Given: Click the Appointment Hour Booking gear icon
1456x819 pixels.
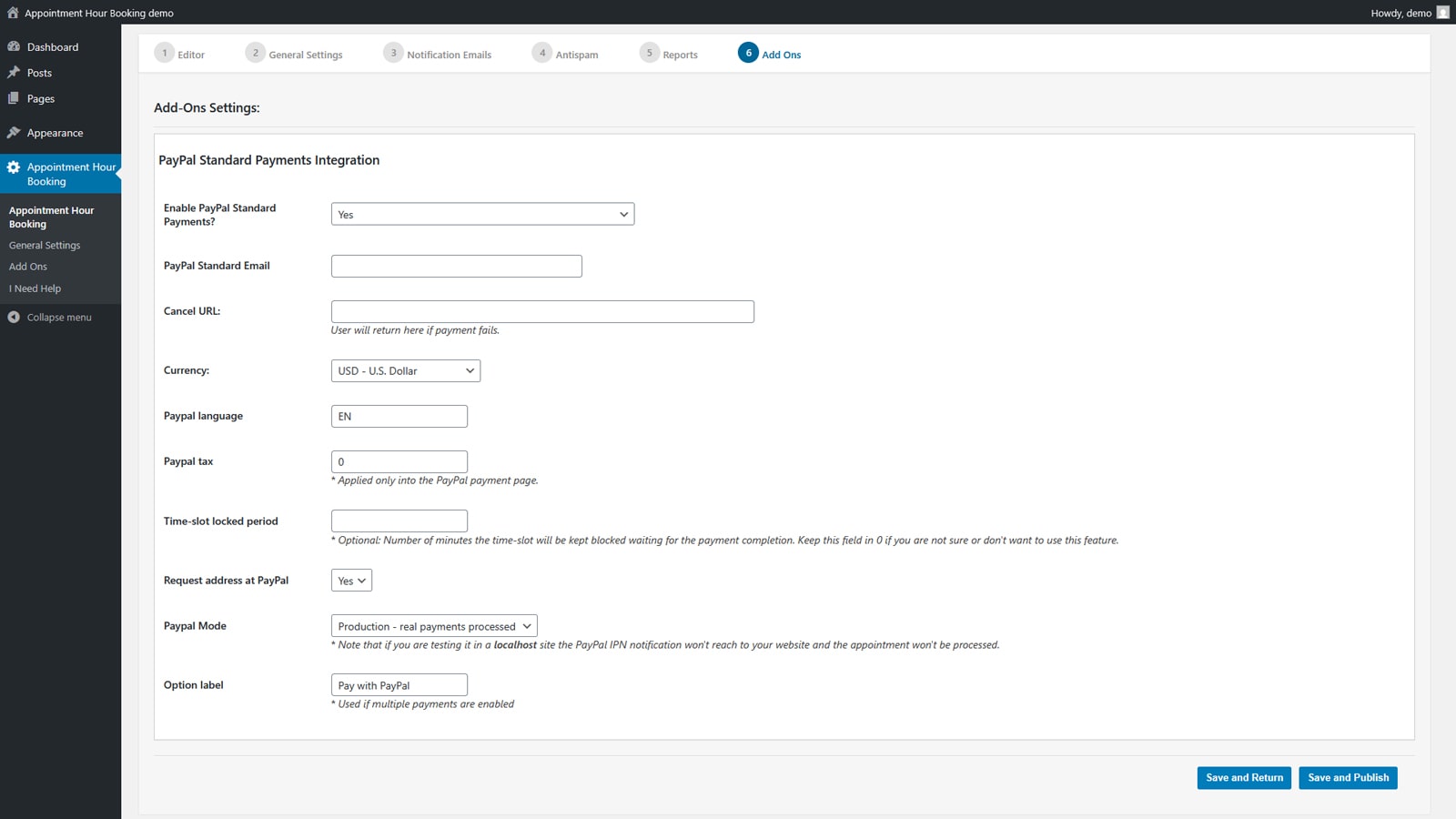Looking at the screenshot, I should click(14, 167).
